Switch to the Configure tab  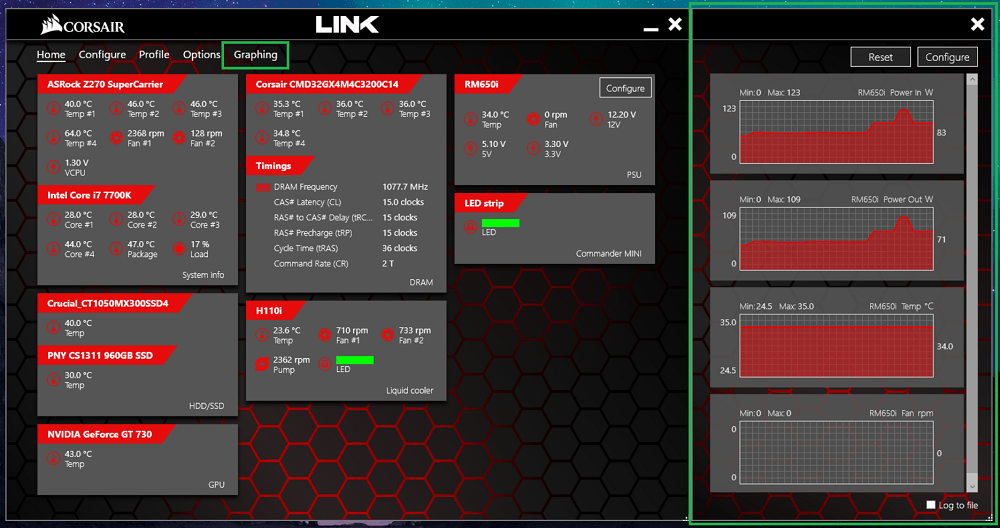coord(102,55)
